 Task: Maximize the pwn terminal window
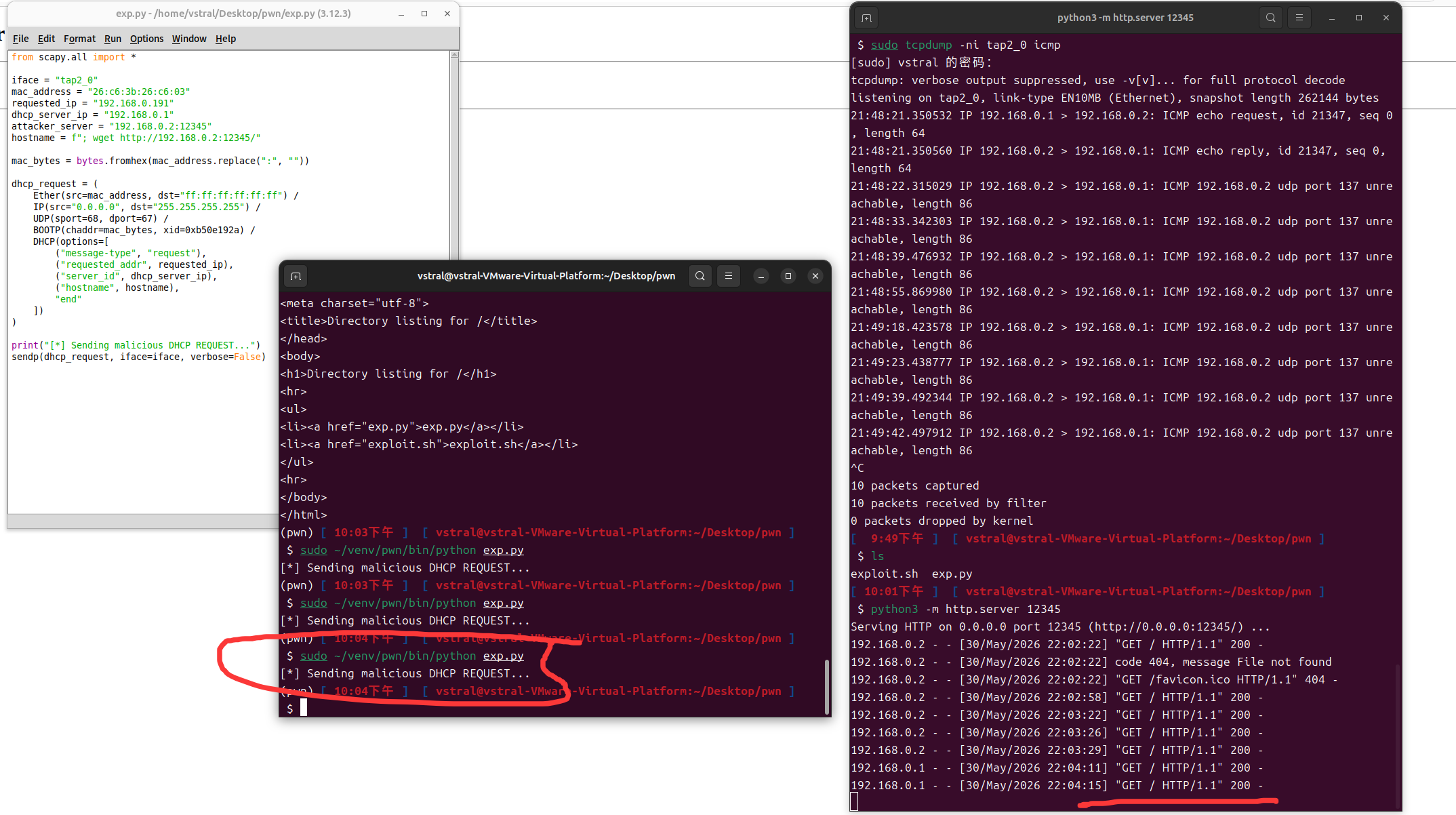pyautogui.click(x=788, y=276)
